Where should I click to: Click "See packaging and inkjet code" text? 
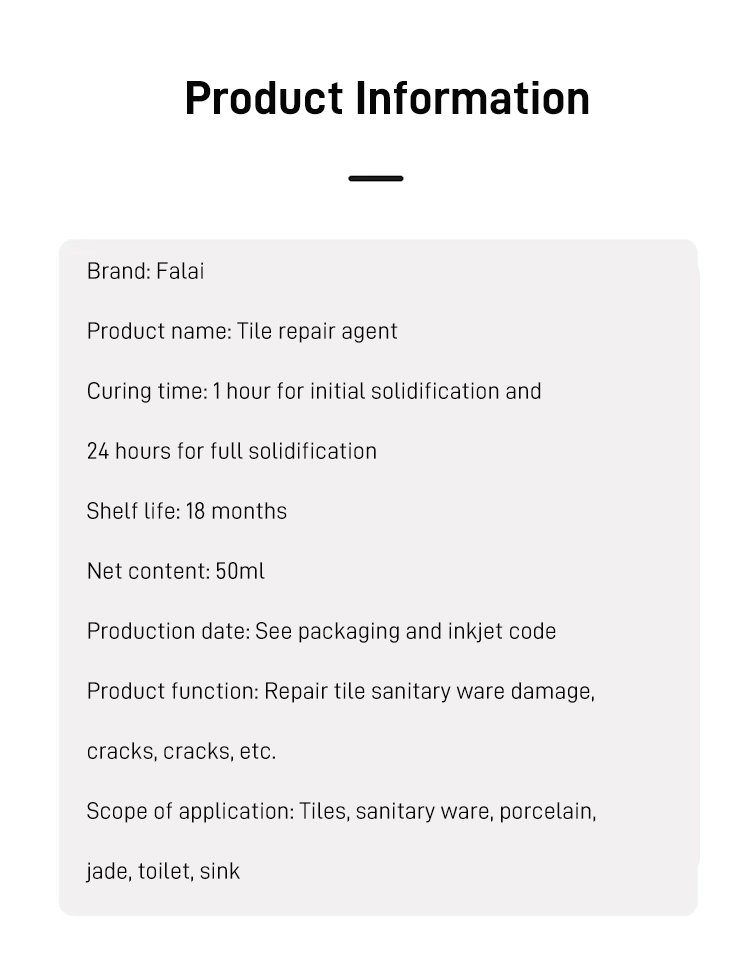(x=406, y=631)
